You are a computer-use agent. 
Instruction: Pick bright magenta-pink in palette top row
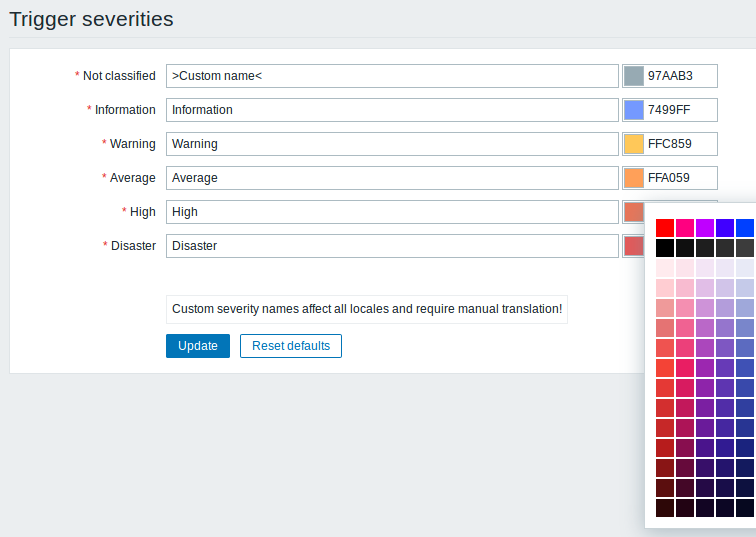[685, 228]
